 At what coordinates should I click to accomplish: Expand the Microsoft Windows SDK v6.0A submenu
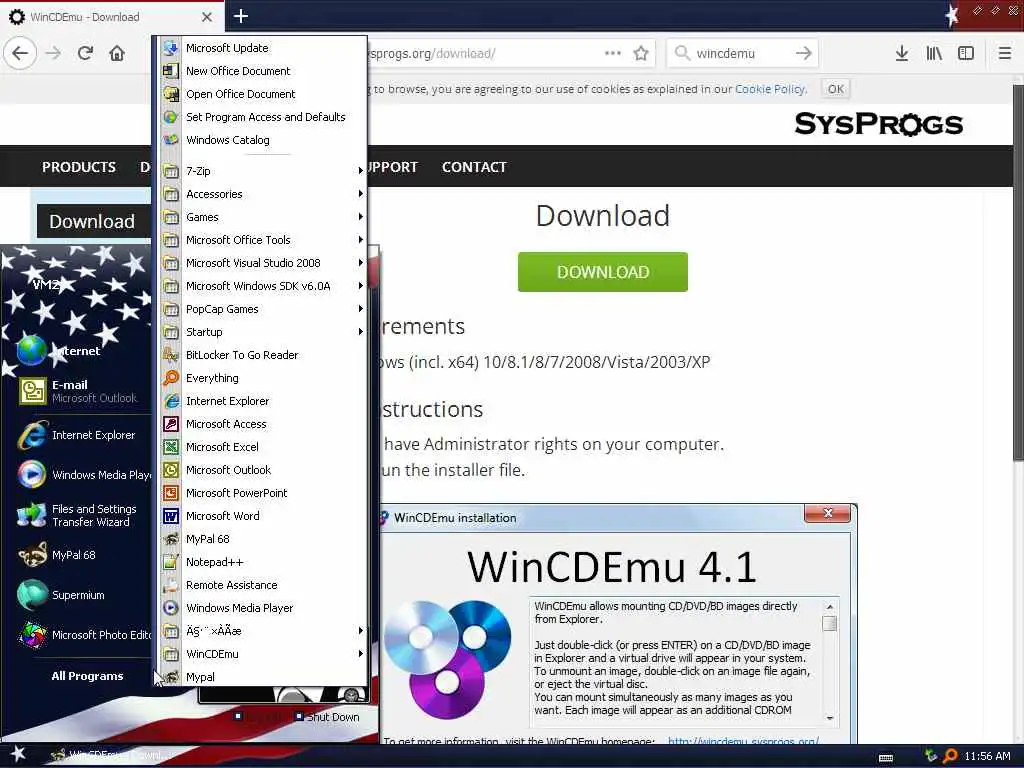264,286
